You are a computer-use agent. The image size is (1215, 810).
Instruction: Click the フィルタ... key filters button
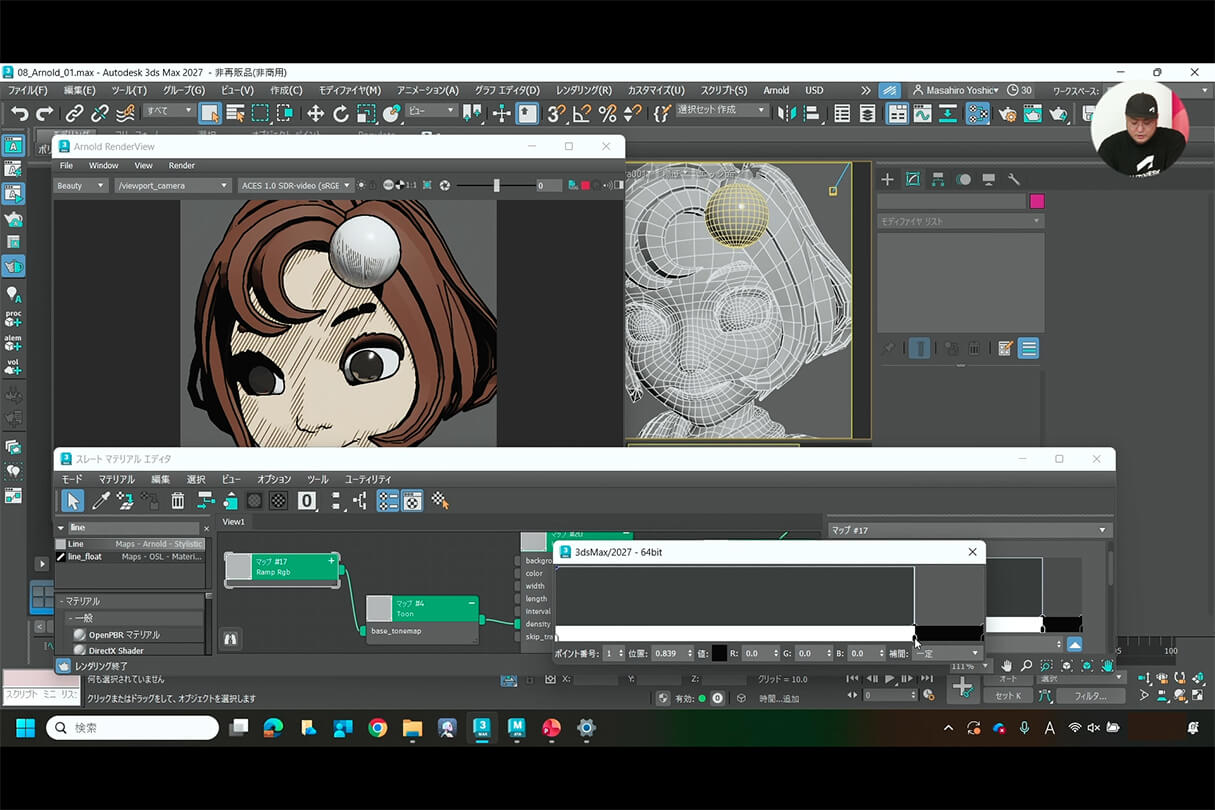[1089, 695]
